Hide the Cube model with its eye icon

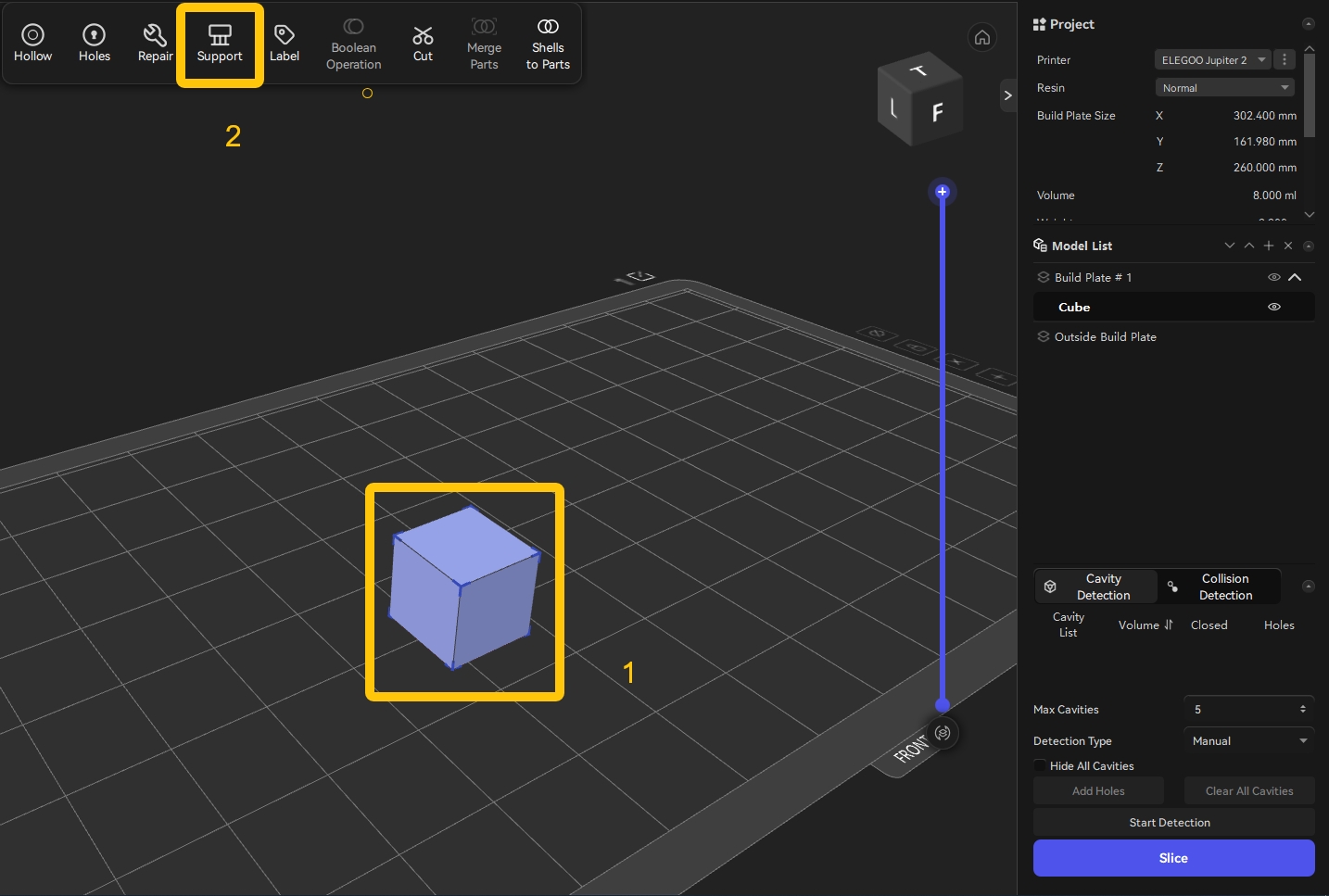coord(1274,307)
